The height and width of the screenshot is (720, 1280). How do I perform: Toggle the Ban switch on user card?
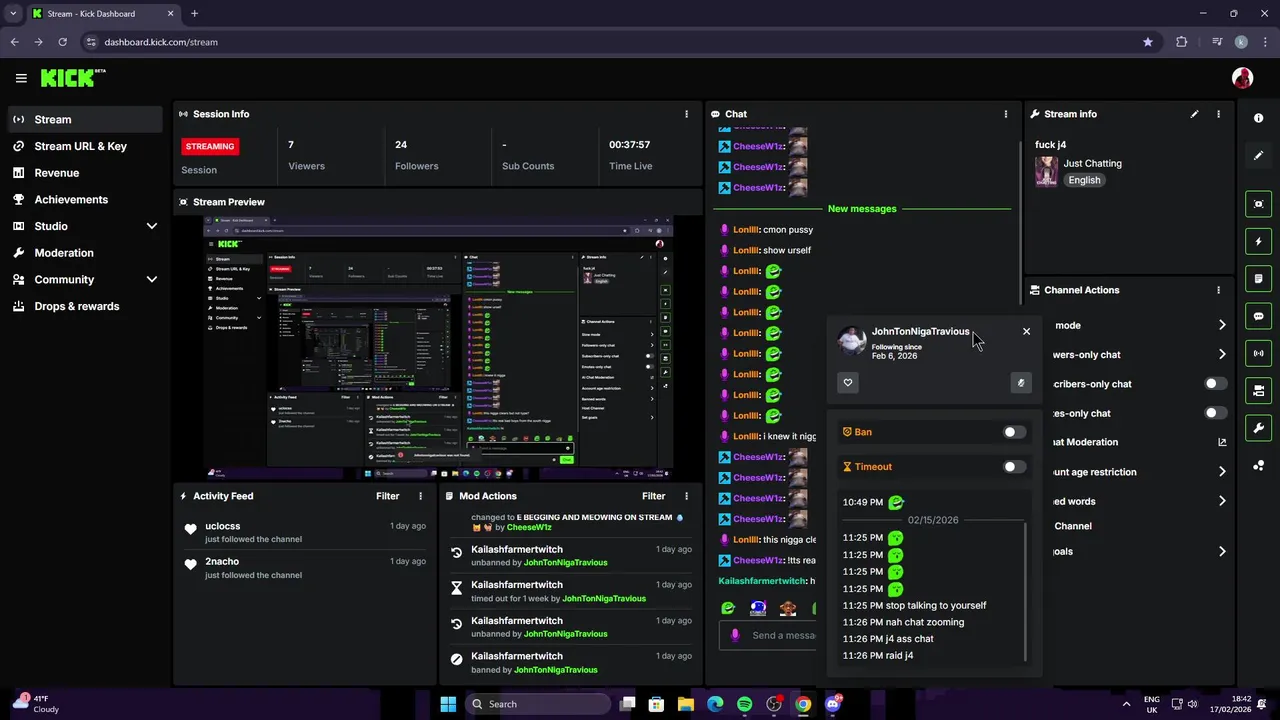[x=1014, y=432]
